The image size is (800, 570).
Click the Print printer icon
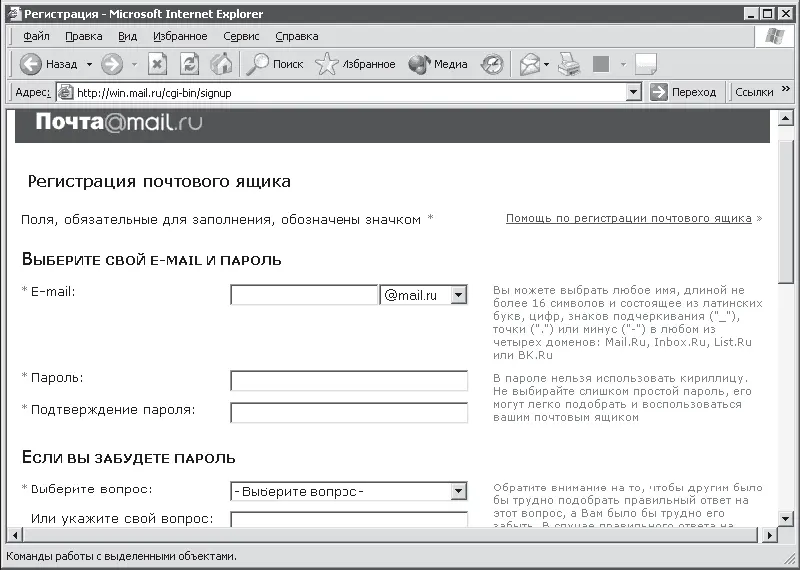coord(569,64)
